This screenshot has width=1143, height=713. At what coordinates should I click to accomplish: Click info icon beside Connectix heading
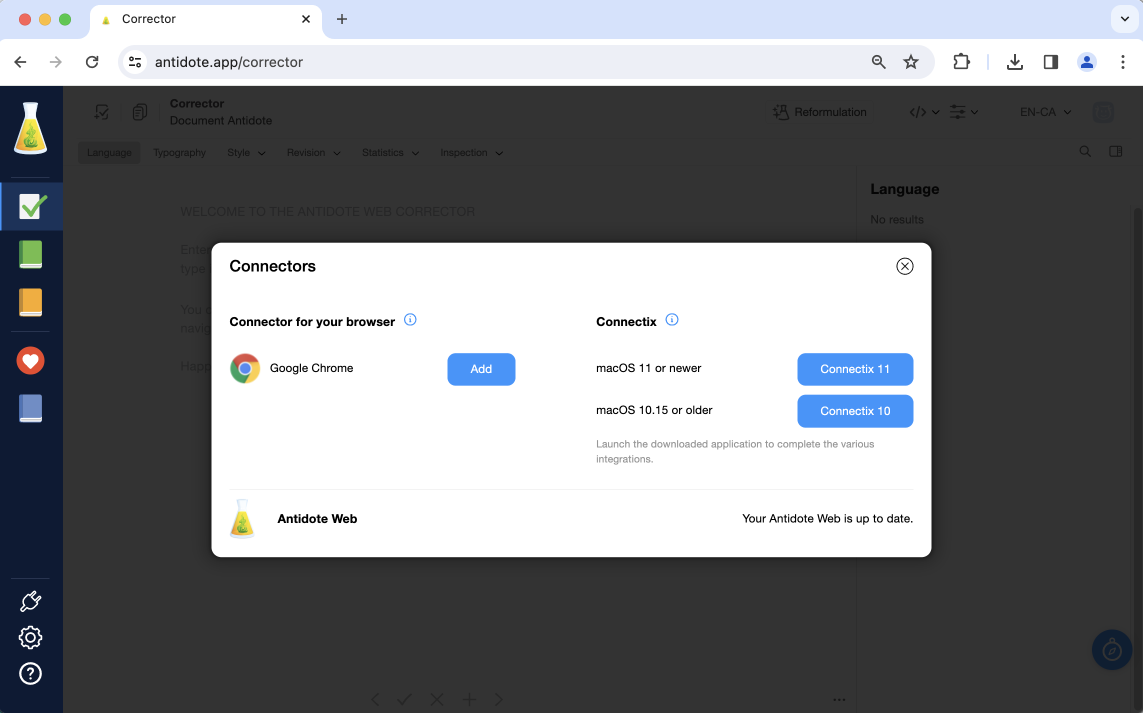(672, 319)
